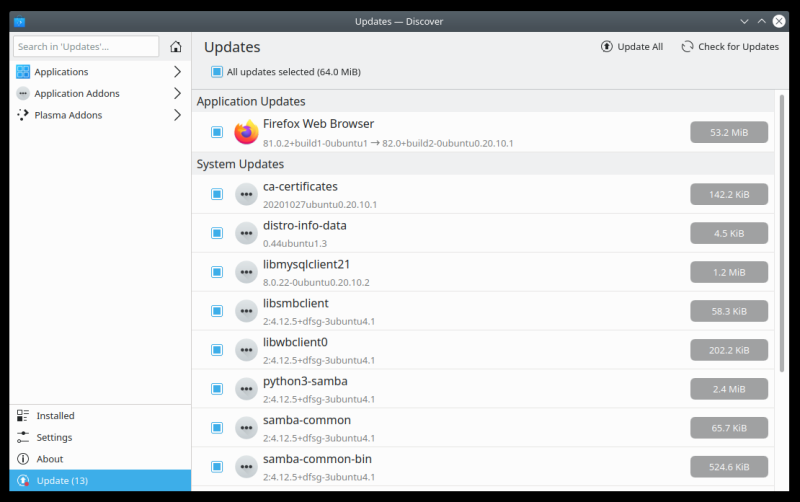The image size is (800, 502).
Task: Click the samba-common-bin package icon
Action: coord(246,467)
